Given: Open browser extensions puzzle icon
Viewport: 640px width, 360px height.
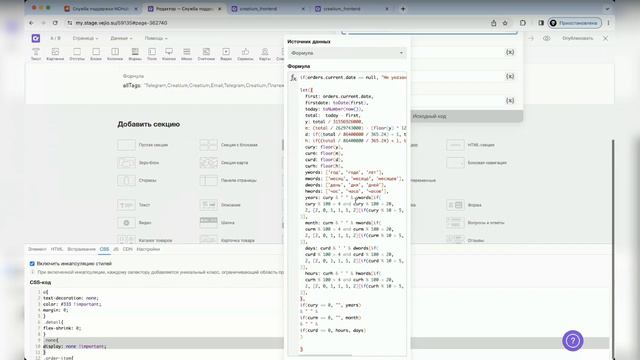Looking at the screenshot, I should (523, 23).
